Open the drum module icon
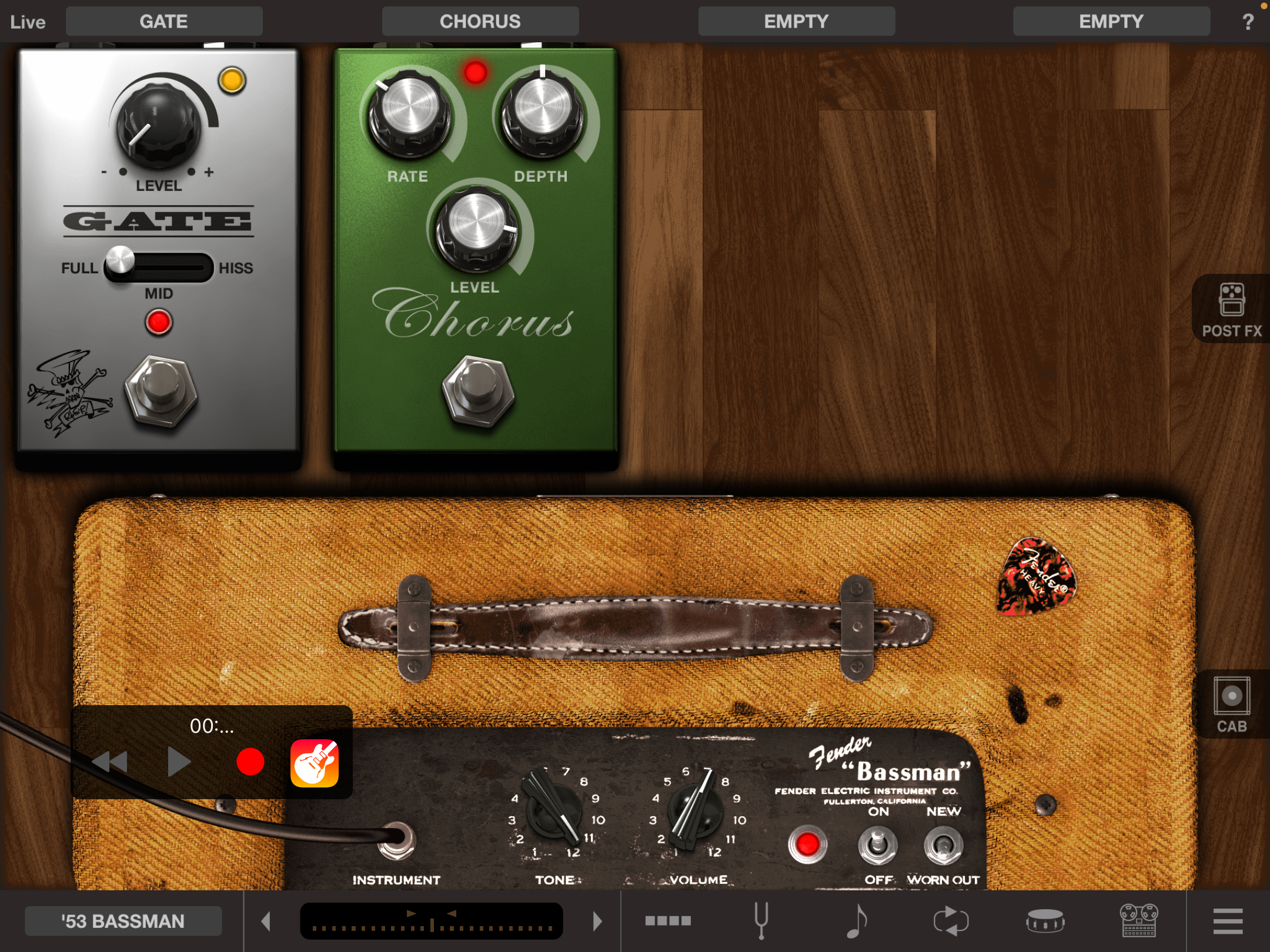The width and height of the screenshot is (1270, 952). [1045, 920]
